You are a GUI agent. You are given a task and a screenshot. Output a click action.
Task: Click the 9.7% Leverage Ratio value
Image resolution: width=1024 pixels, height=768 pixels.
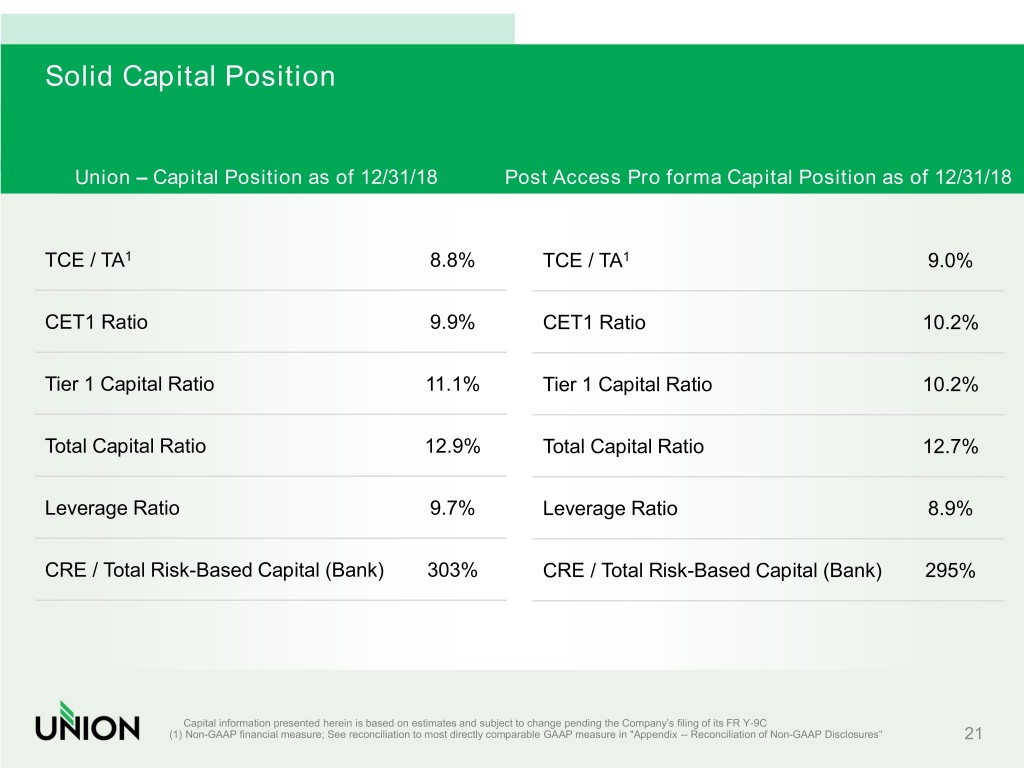point(452,509)
